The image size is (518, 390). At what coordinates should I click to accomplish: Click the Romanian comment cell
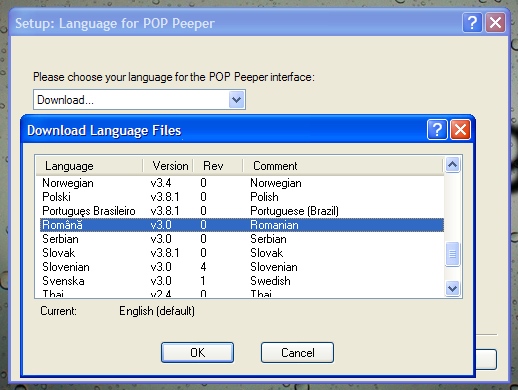274,225
